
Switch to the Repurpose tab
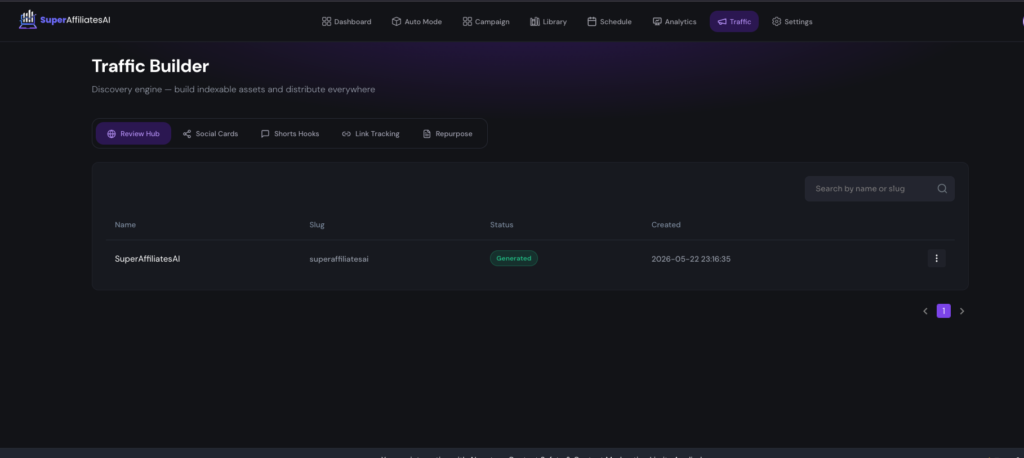pos(447,133)
